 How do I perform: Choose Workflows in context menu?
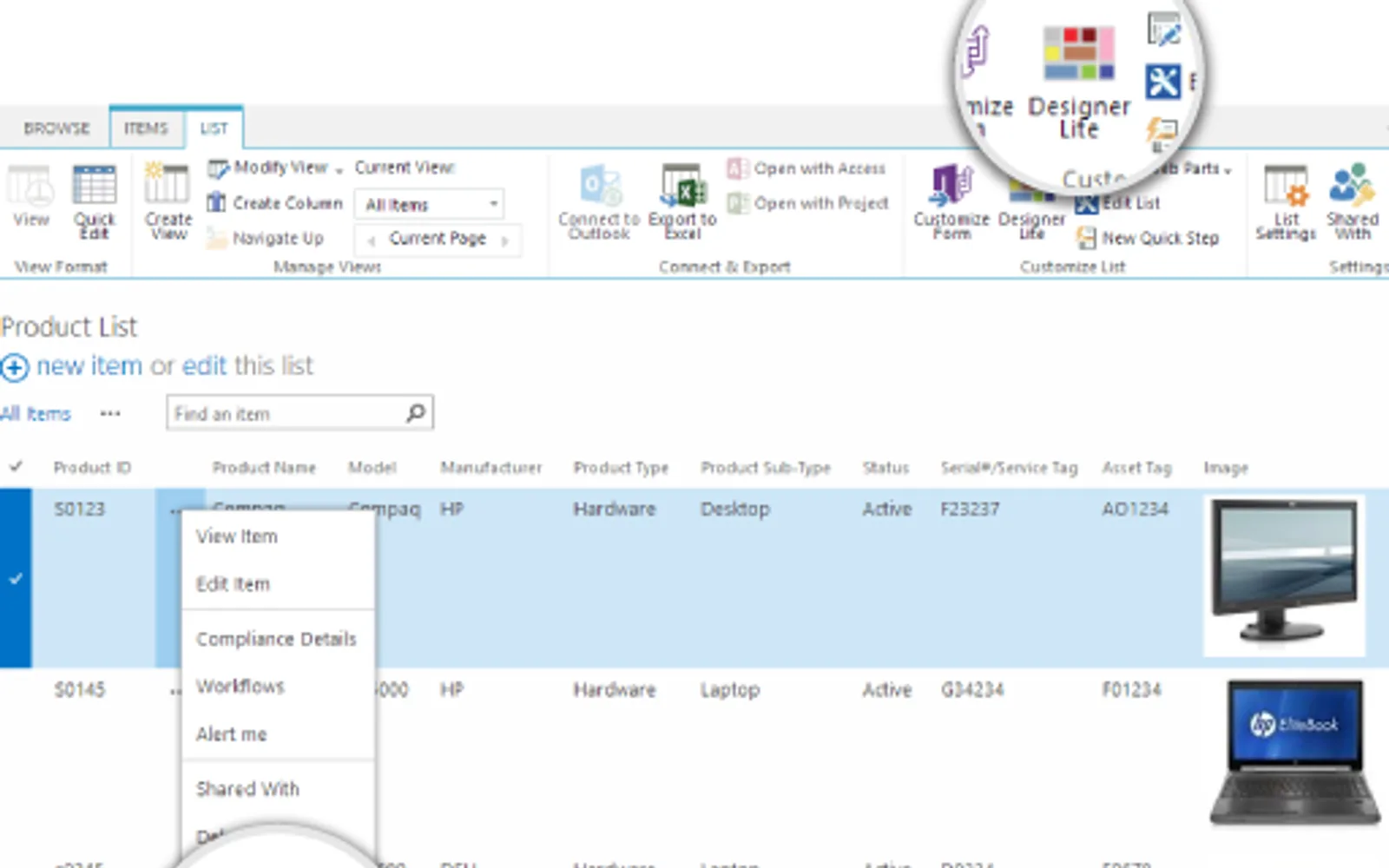point(240,687)
